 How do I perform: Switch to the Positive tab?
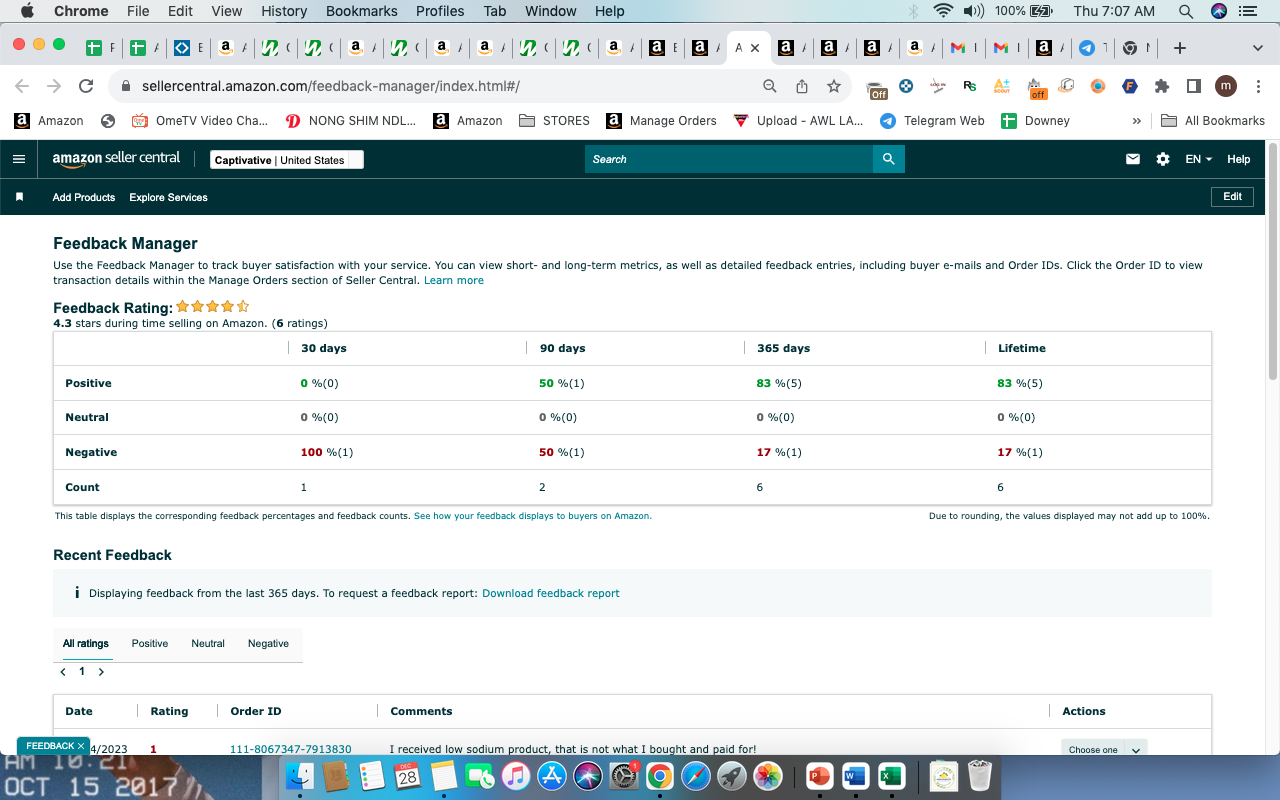pos(150,644)
